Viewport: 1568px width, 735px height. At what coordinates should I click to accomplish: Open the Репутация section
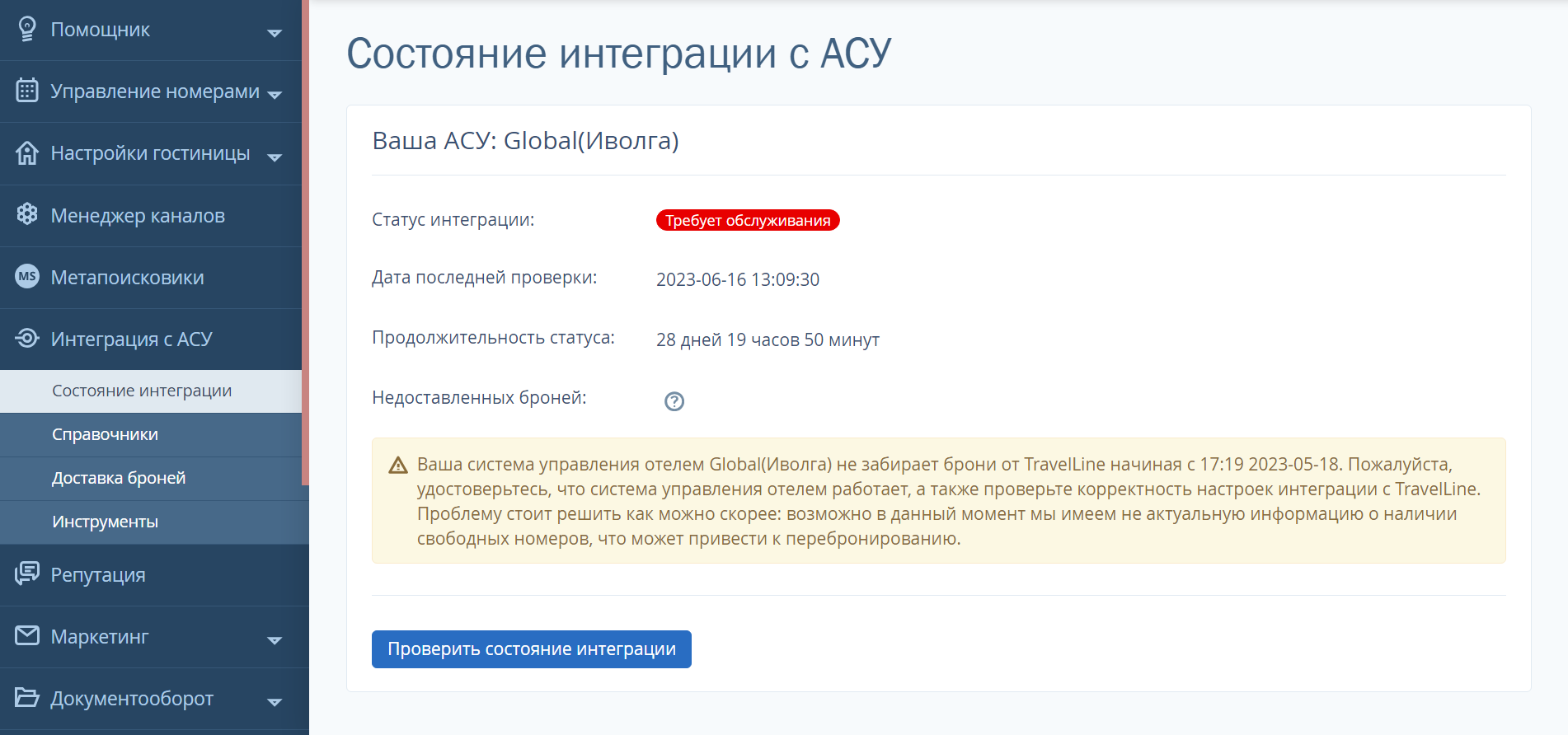pos(154,575)
